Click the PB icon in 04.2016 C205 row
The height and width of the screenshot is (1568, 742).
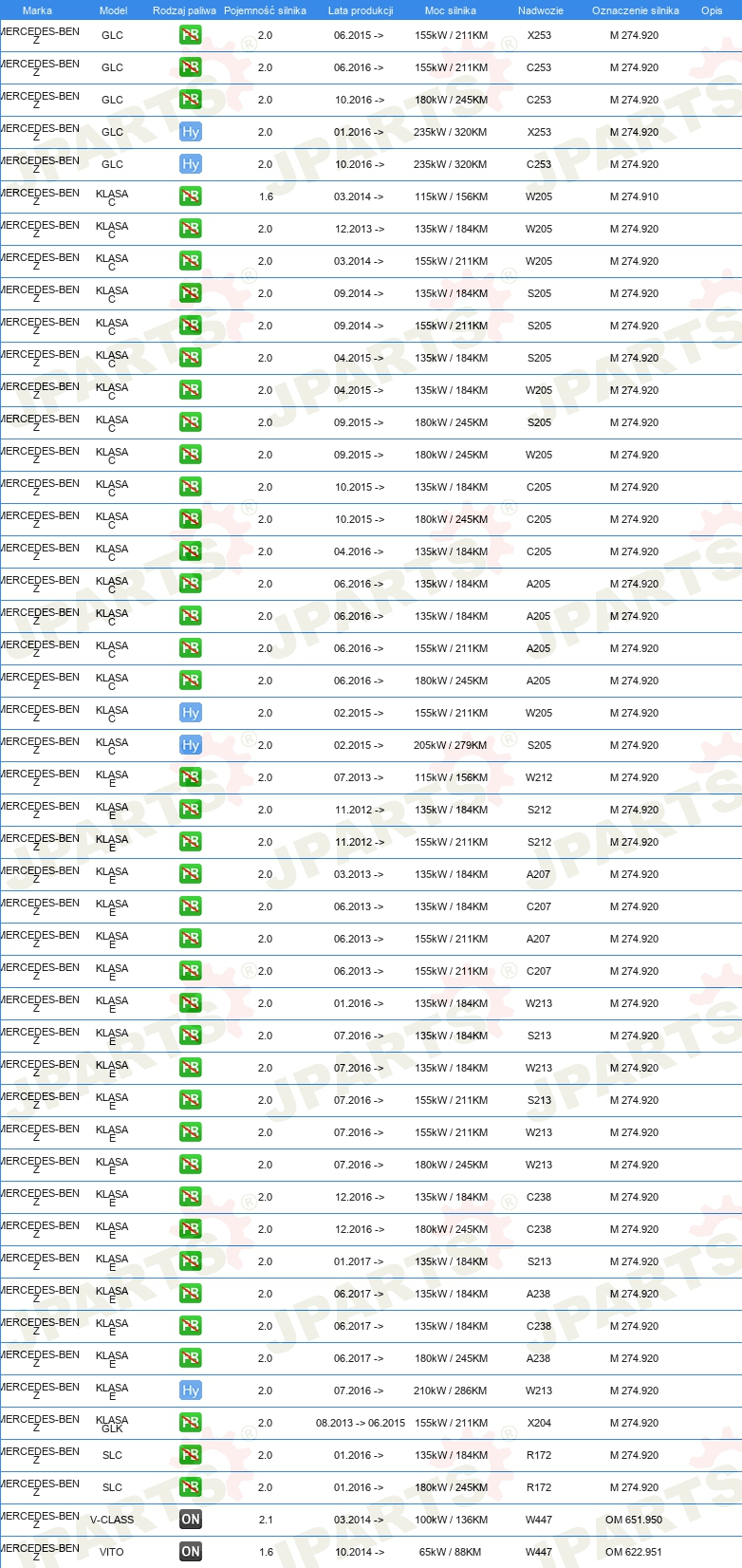pos(191,552)
